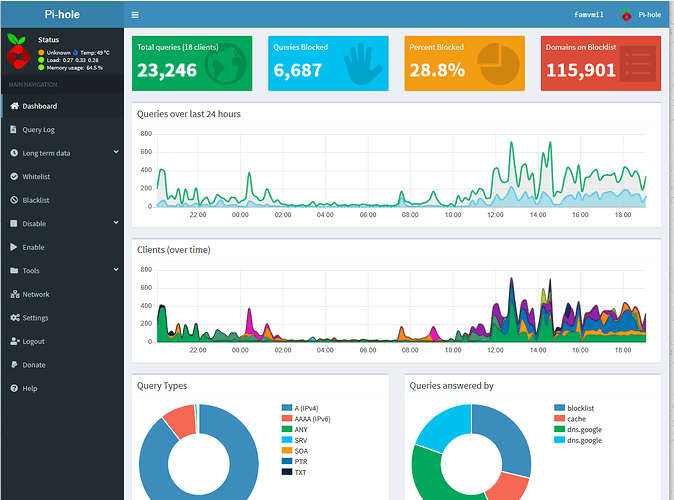Toggle ANY legend swatch in Query Types
This screenshot has width=674, height=500.
click(x=287, y=429)
